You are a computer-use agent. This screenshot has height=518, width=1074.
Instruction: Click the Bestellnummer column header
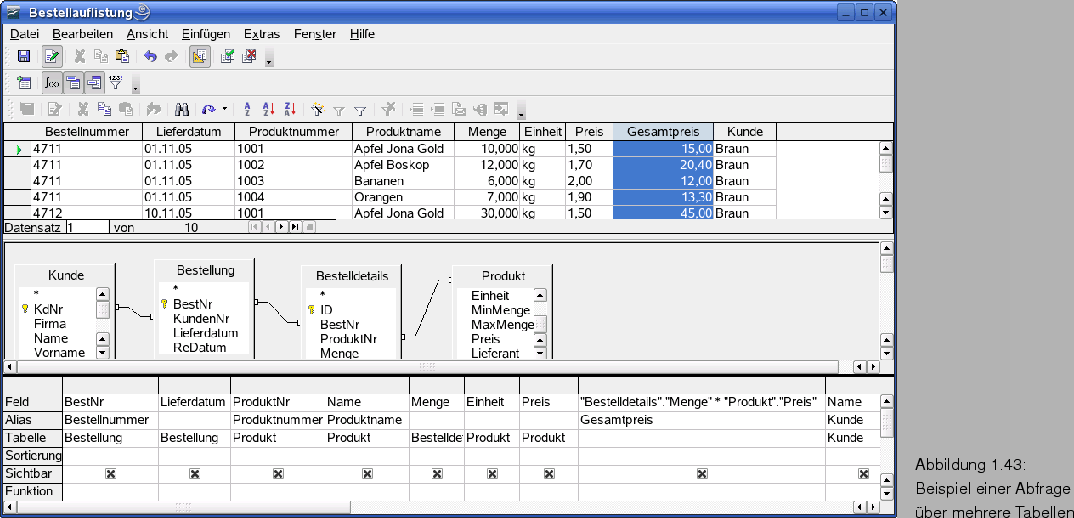pos(87,132)
